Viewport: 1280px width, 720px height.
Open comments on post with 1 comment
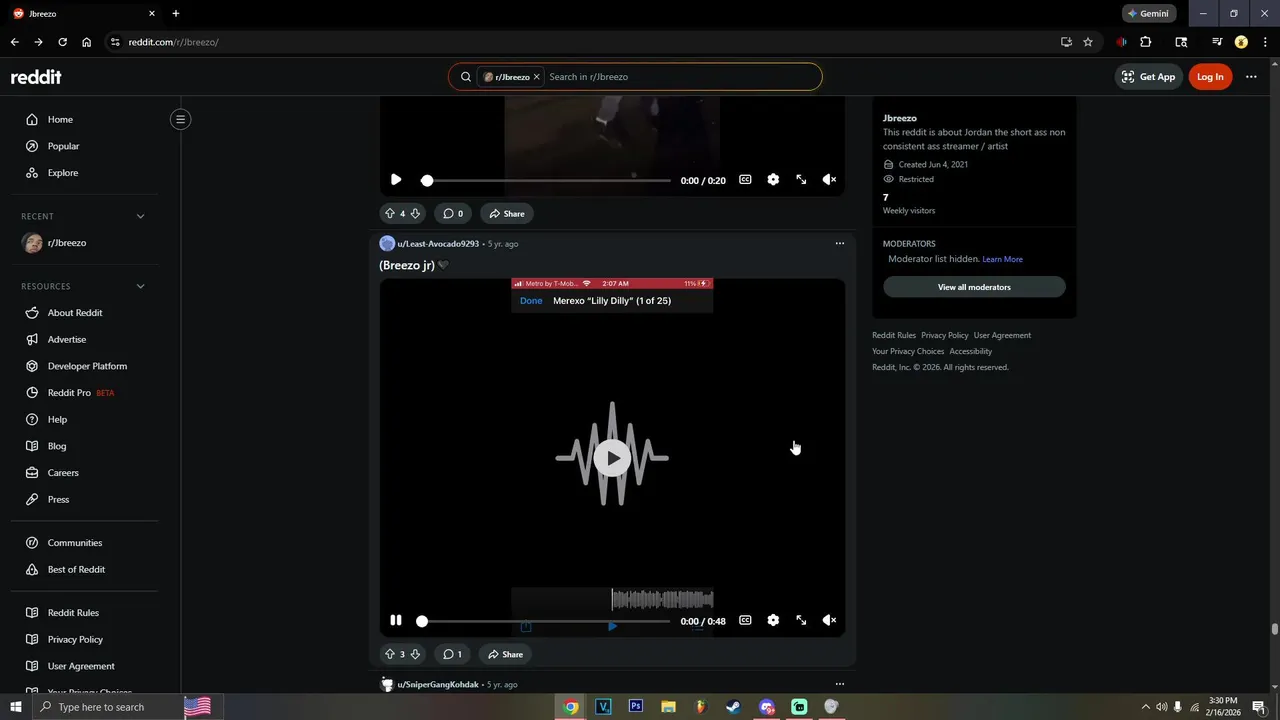coord(452,654)
